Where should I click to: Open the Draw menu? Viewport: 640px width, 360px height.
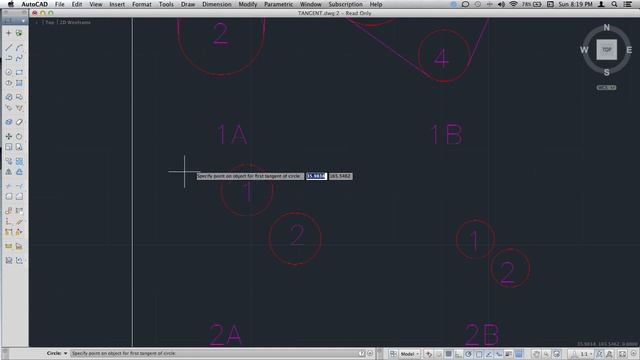(x=188, y=4)
